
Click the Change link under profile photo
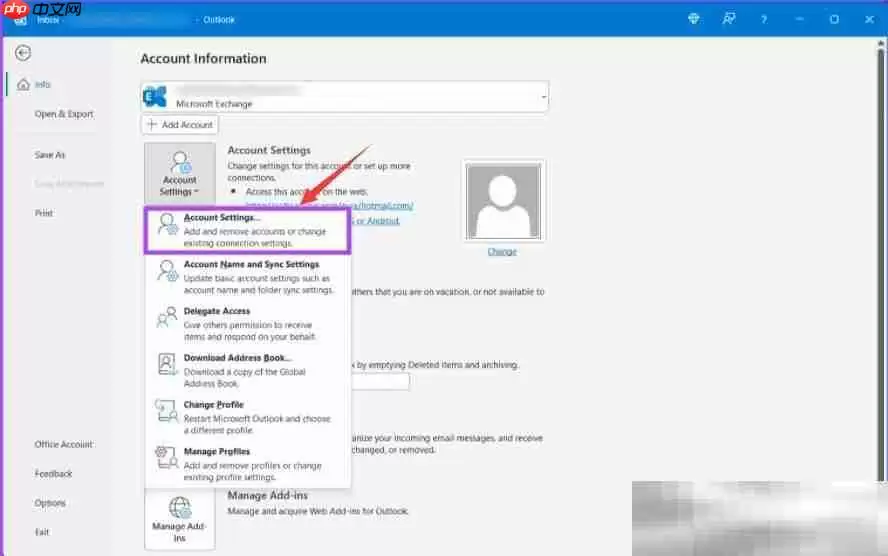(x=502, y=251)
